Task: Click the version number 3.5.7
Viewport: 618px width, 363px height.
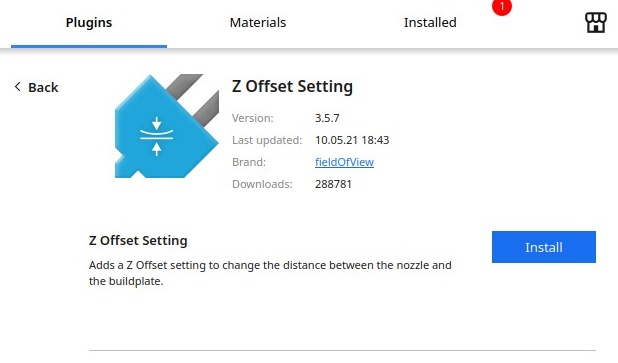Action: click(327, 118)
